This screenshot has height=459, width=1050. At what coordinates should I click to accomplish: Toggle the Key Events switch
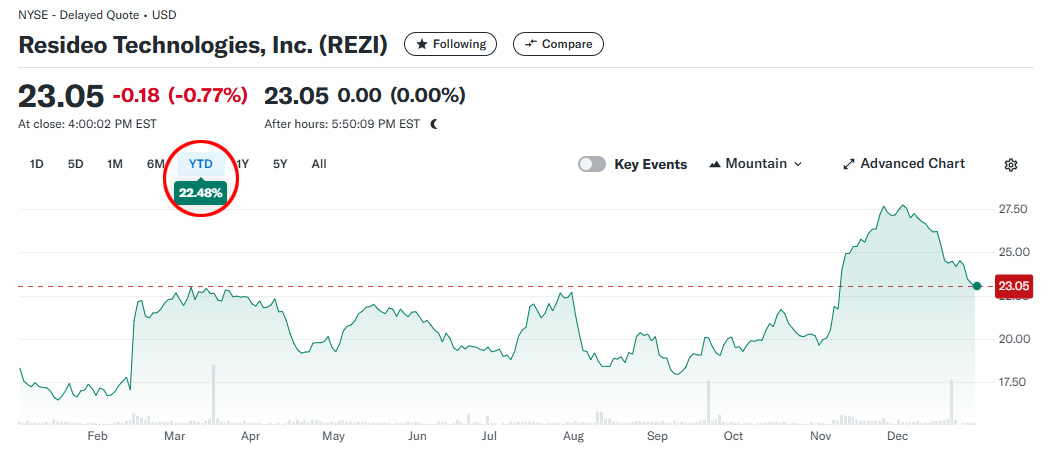pos(592,164)
